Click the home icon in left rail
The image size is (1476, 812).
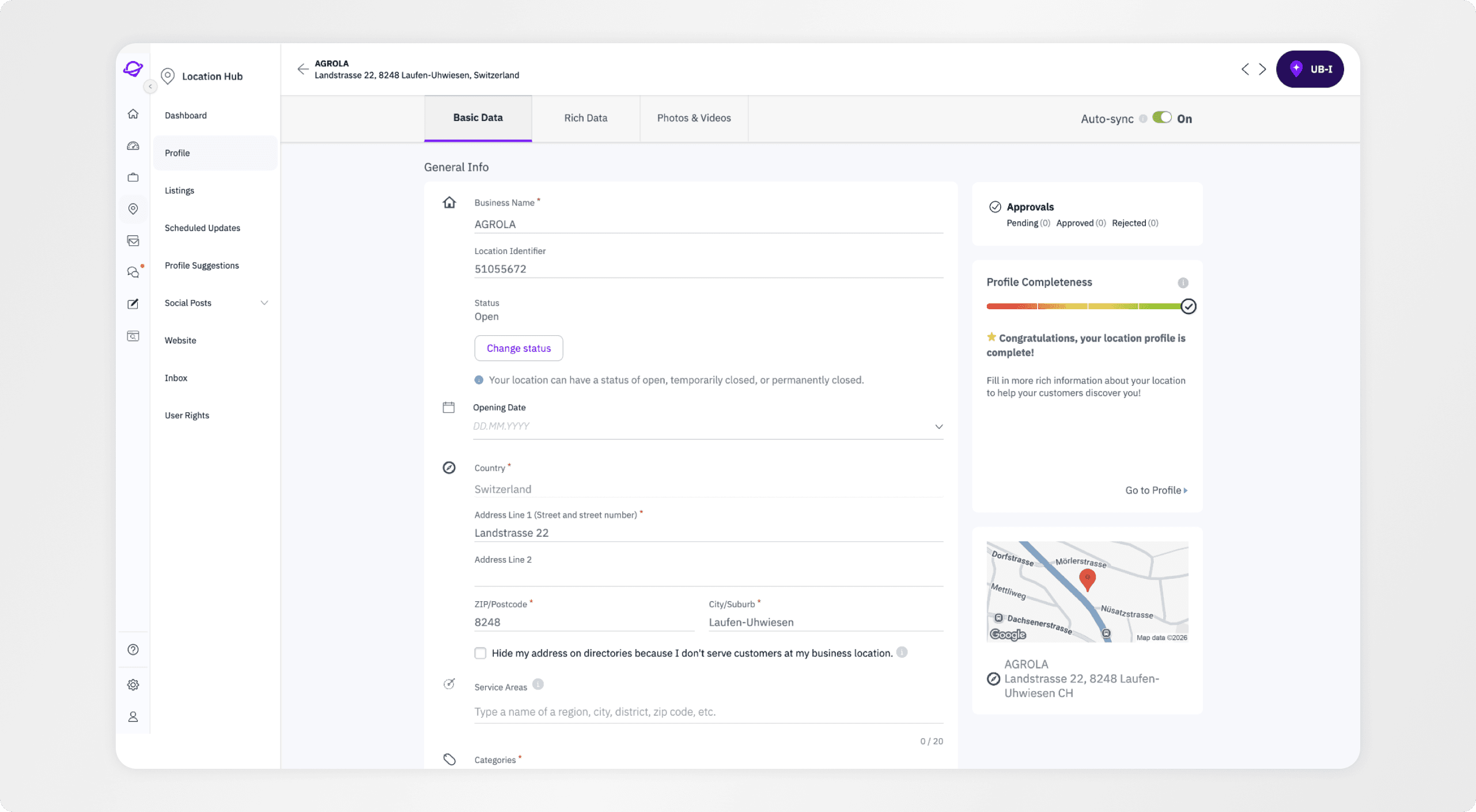point(133,114)
